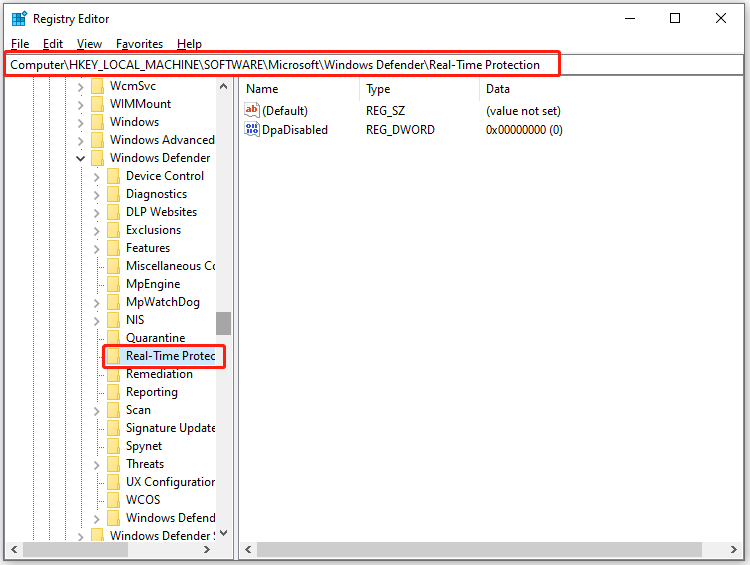
Task: Select the Windows Defender tree label
Action: [160, 158]
